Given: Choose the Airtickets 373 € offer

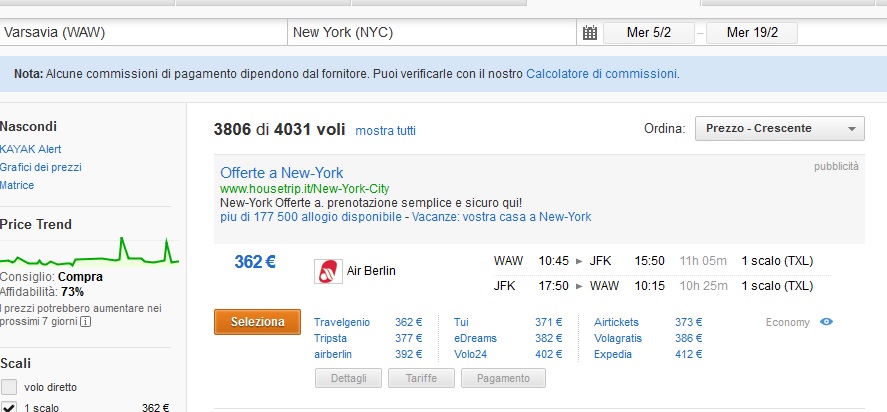Looking at the screenshot, I should pos(648,322).
